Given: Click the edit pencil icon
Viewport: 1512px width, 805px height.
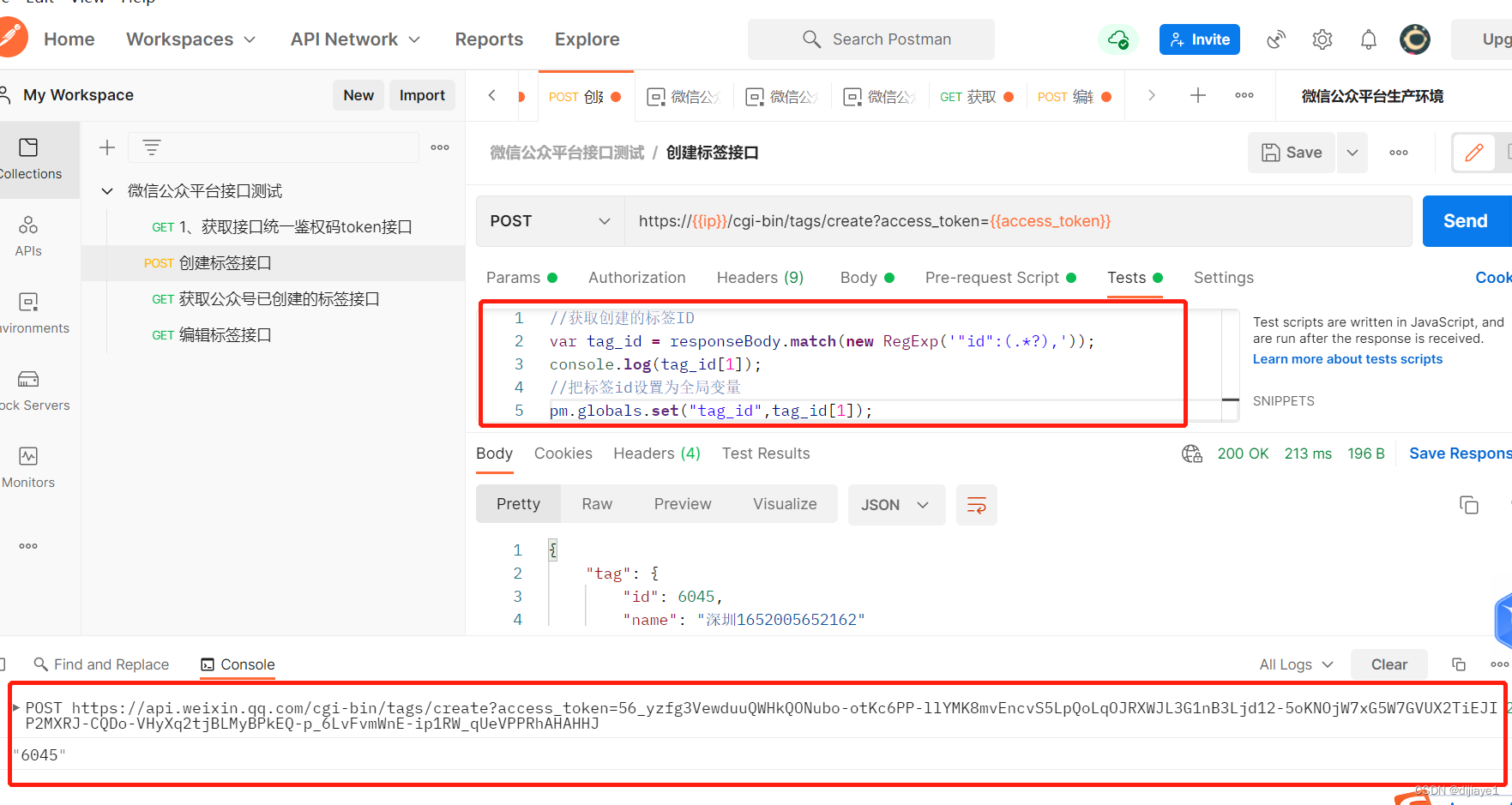Looking at the screenshot, I should tap(1474, 153).
